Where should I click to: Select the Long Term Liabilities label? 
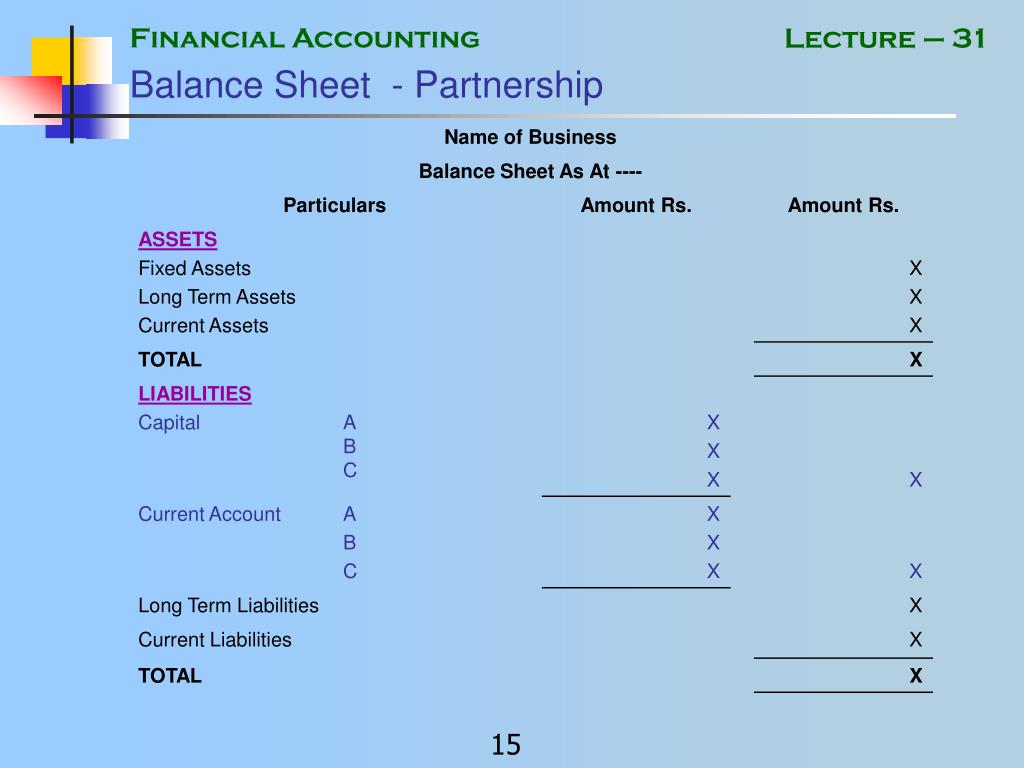[x=229, y=606]
